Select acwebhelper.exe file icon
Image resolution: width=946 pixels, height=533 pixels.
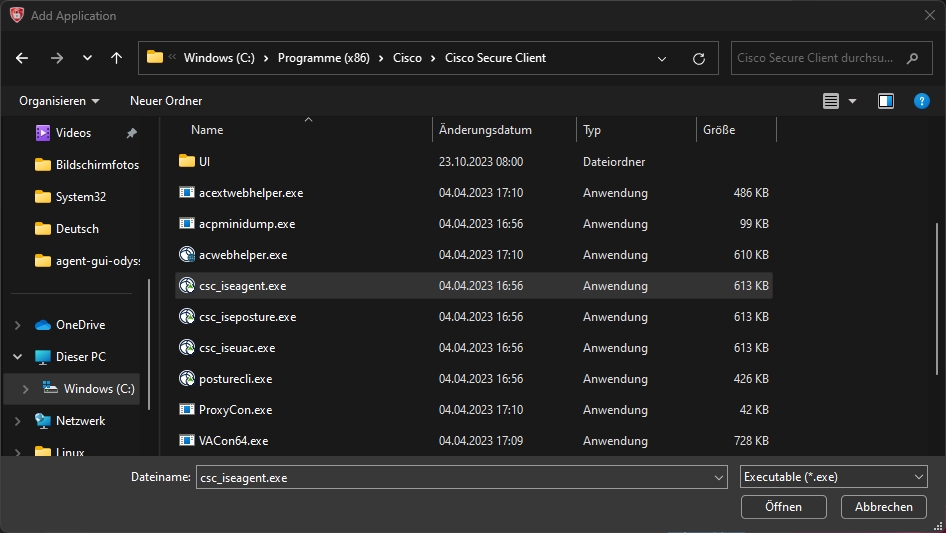click(x=187, y=254)
